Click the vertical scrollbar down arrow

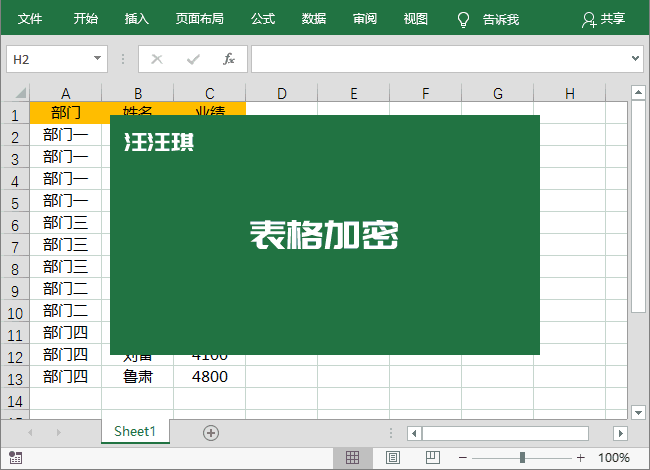click(638, 412)
